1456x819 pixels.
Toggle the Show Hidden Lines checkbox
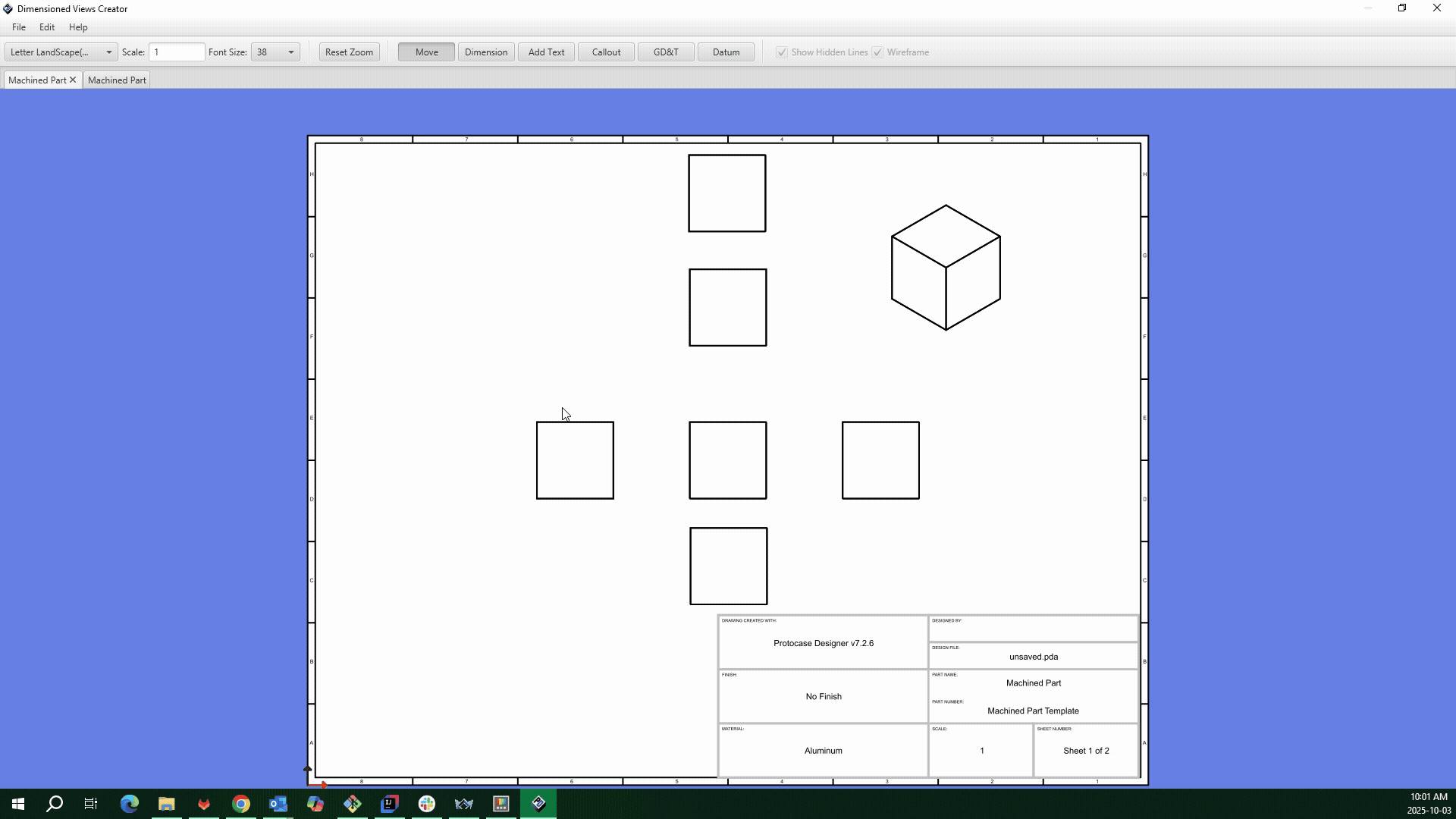pyautogui.click(x=782, y=52)
